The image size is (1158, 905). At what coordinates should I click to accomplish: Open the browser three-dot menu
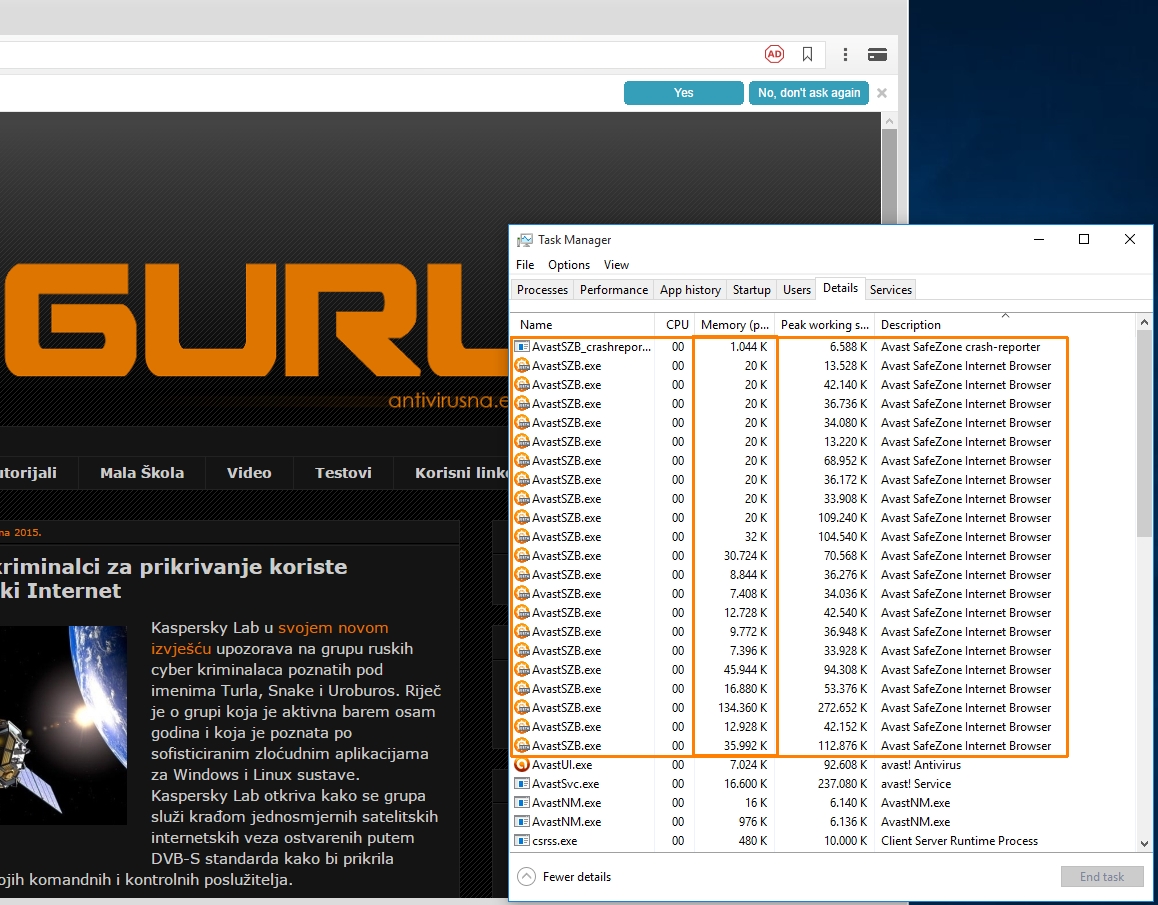845,54
